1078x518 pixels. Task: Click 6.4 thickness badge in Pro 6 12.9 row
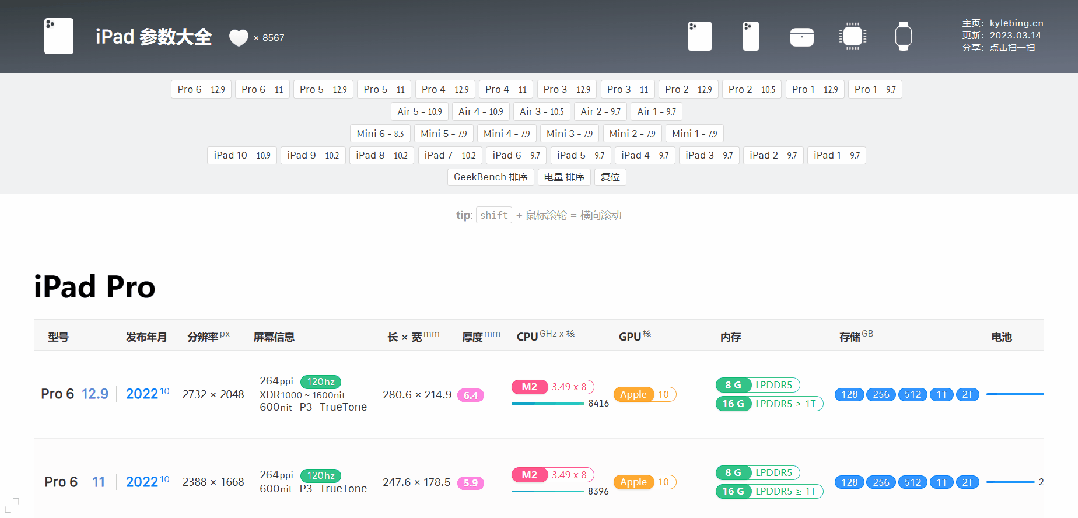click(470, 395)
